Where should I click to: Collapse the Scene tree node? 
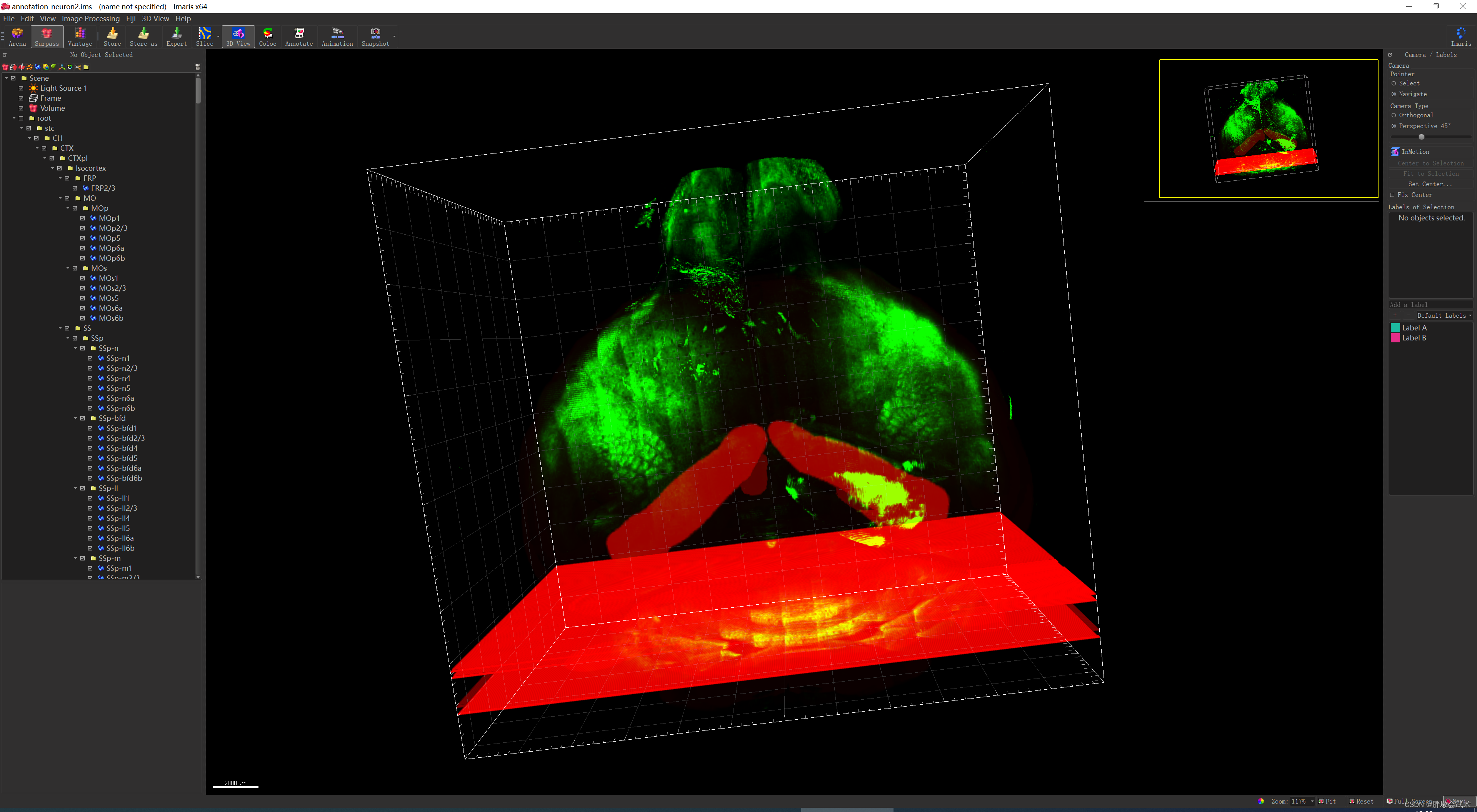(6, 78)
